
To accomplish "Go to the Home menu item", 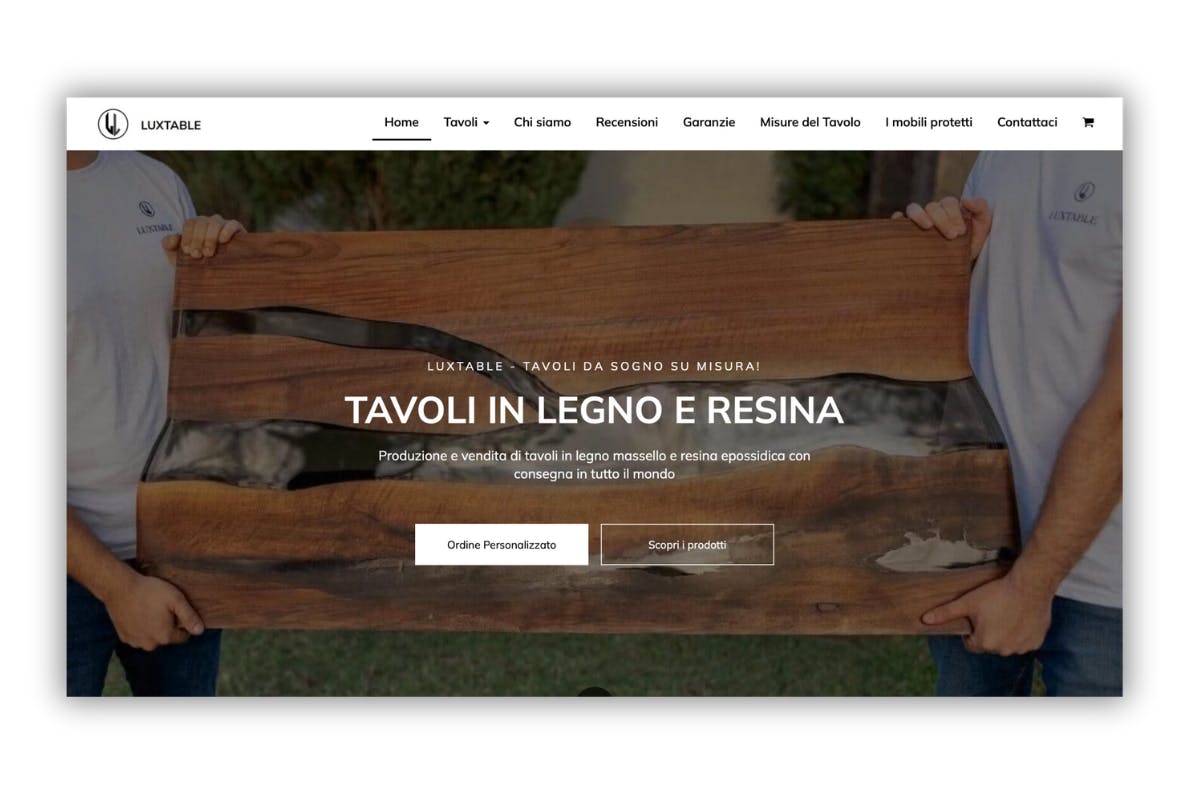I will (401, 122).
